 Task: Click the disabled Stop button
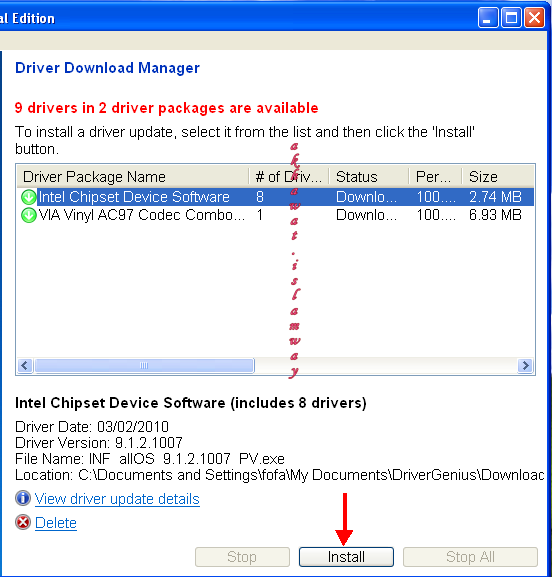tap(242, 557)
